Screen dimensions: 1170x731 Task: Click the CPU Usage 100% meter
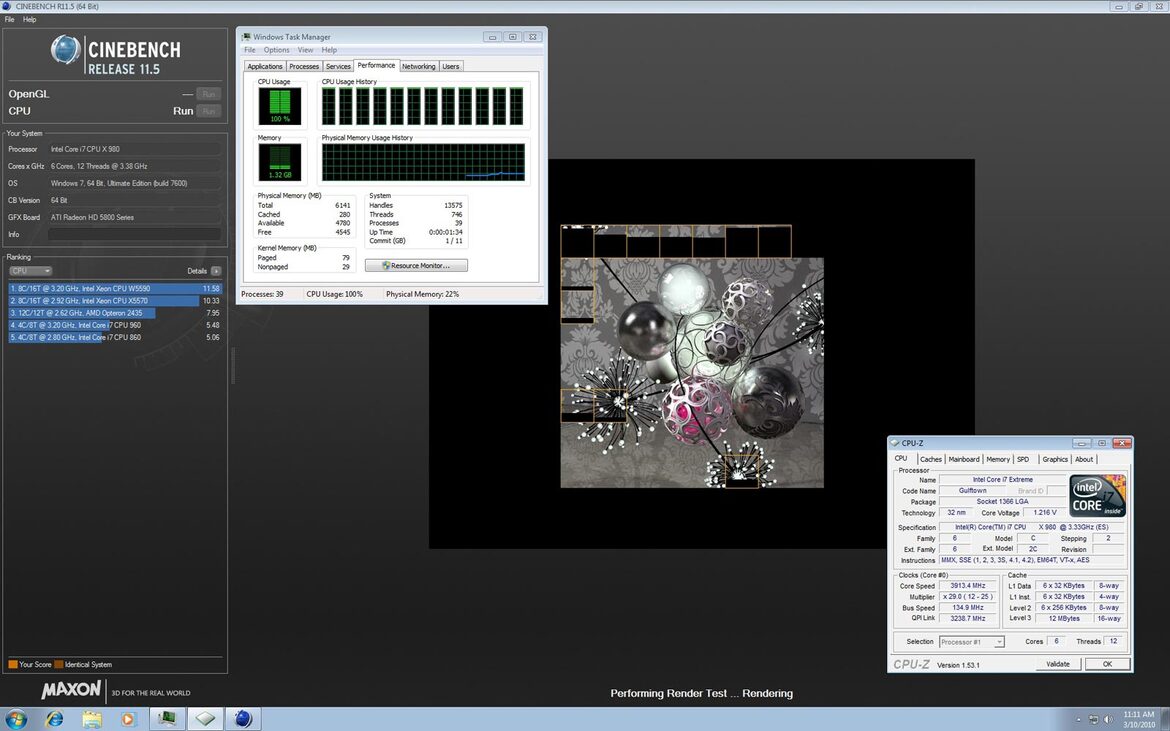(280, 106)
